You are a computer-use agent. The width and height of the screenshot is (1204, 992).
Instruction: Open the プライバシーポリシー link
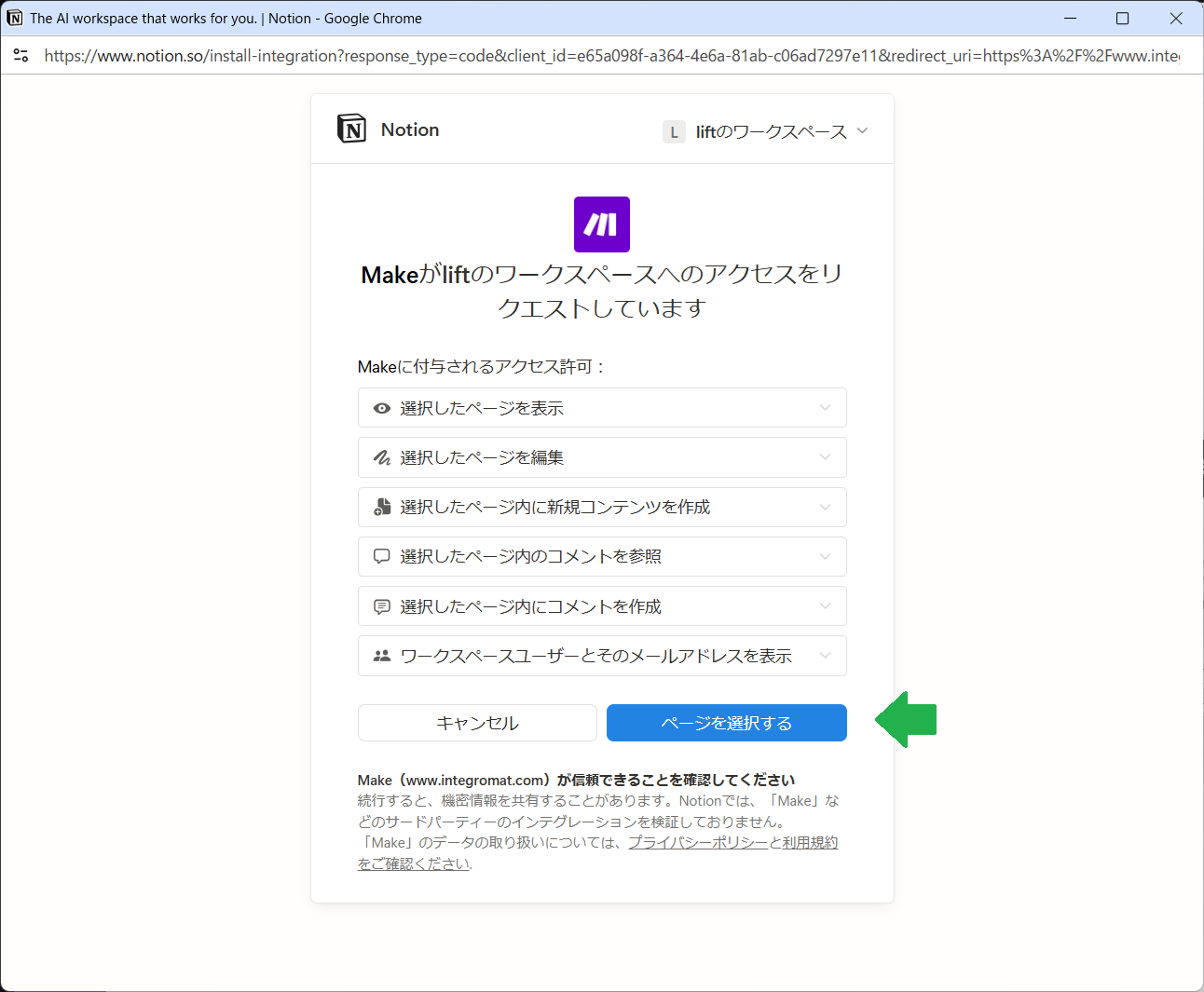pyautogui.click(x=698, y=842)
